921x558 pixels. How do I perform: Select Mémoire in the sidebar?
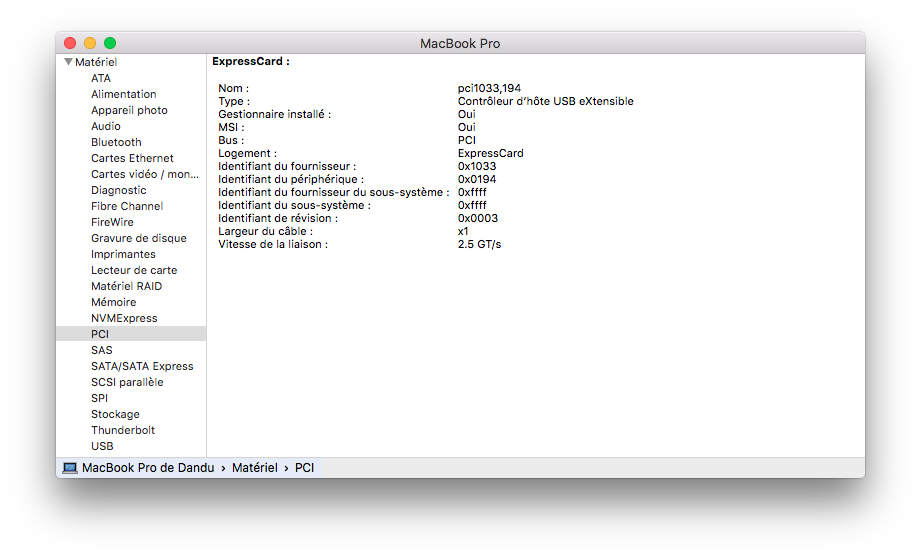[x=113, y=302]
